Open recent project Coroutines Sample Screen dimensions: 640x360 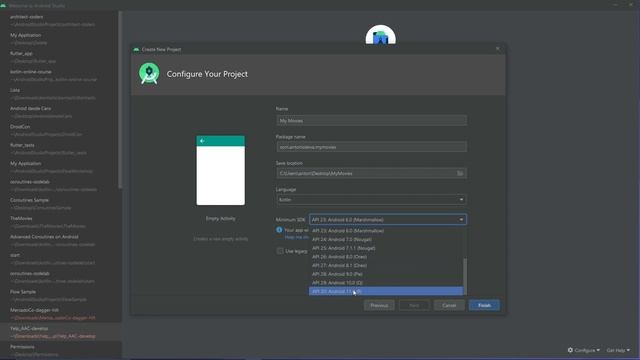click(x=60, y=204)
